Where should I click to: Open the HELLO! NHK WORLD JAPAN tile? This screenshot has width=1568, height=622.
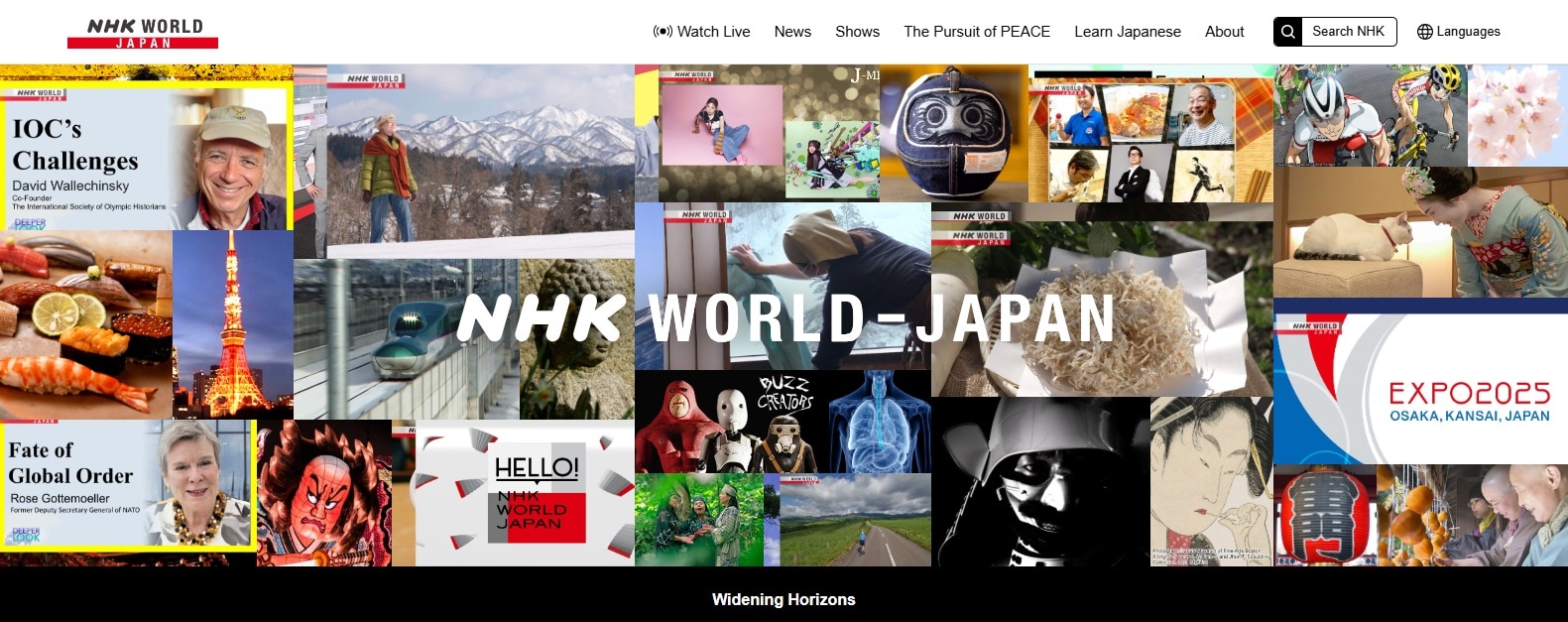pos(524,493)
